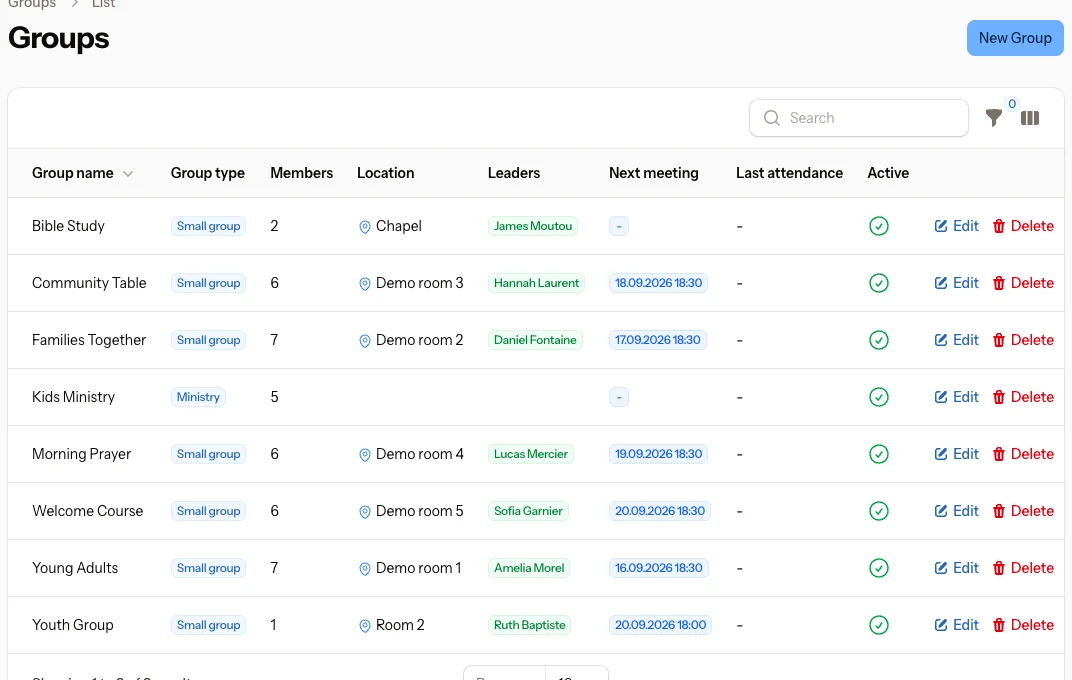Delete the Welcome Course group

pos(1023,511)
